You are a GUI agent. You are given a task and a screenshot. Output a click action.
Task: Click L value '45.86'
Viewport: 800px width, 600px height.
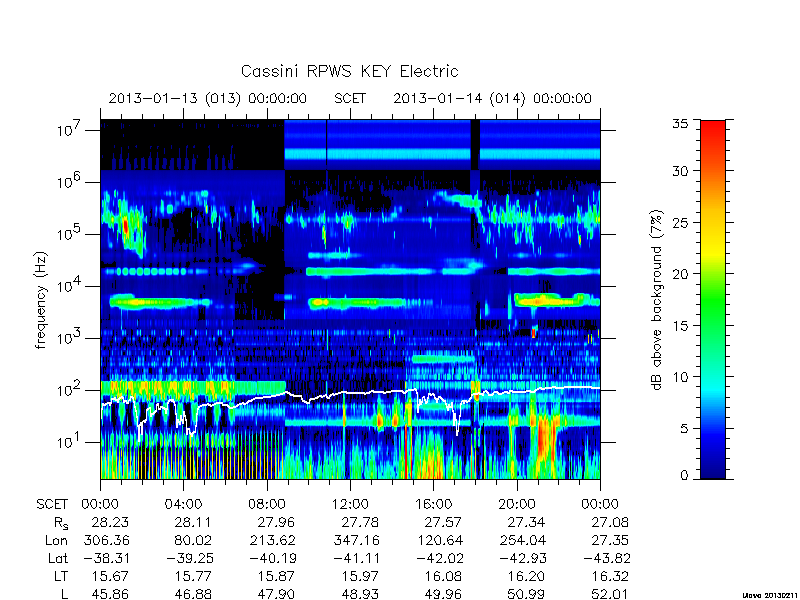point(110,594)
